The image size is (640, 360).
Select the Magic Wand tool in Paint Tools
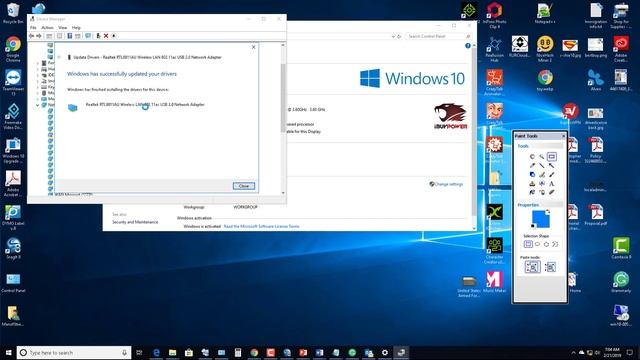point(542,156)
